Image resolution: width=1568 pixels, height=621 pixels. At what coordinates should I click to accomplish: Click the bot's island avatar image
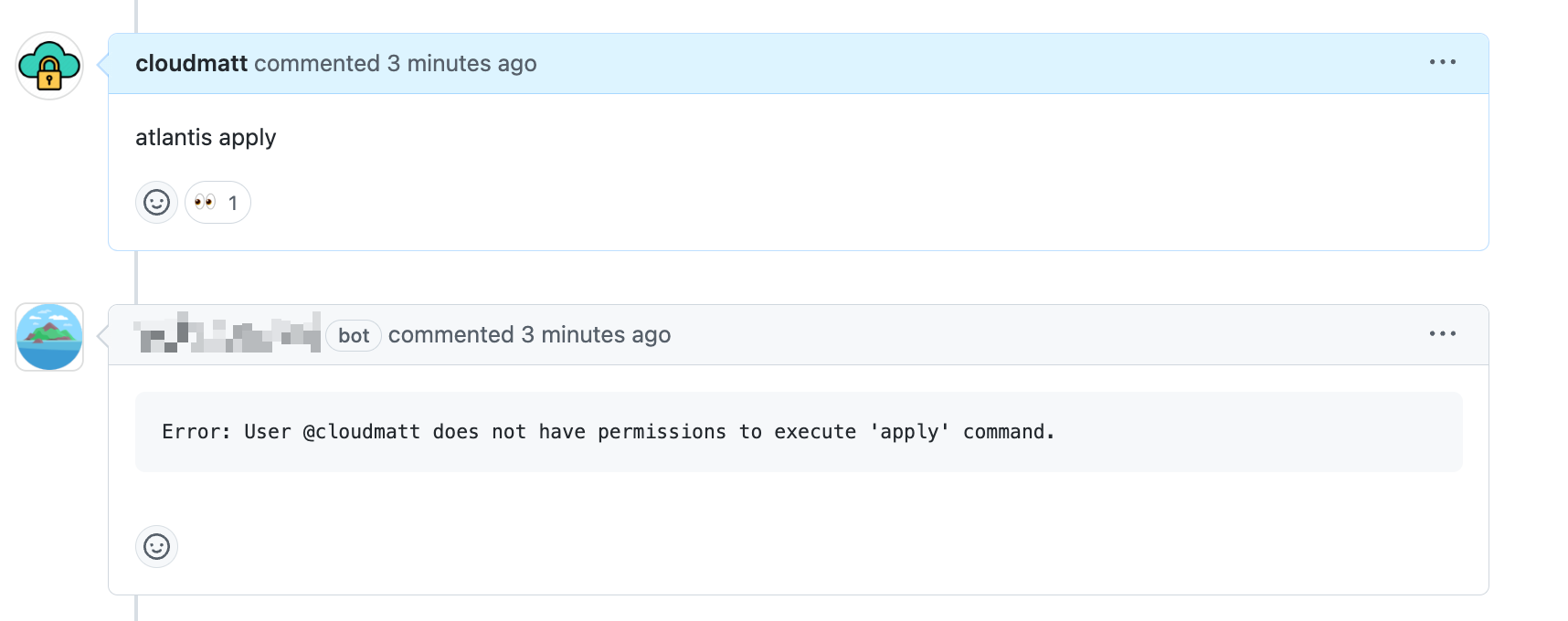[49, 336]
